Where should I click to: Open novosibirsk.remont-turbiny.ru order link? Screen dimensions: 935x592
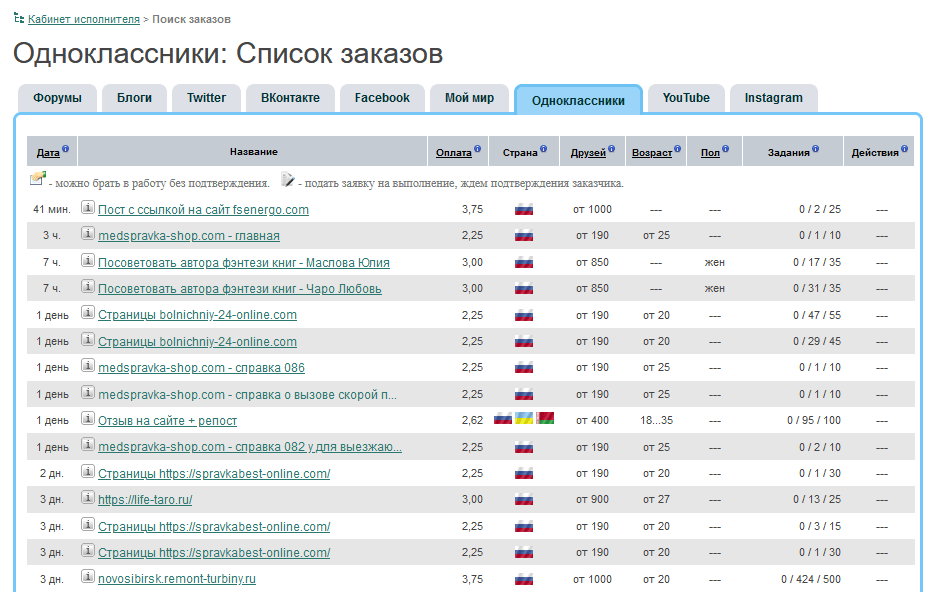pos(177,579)
